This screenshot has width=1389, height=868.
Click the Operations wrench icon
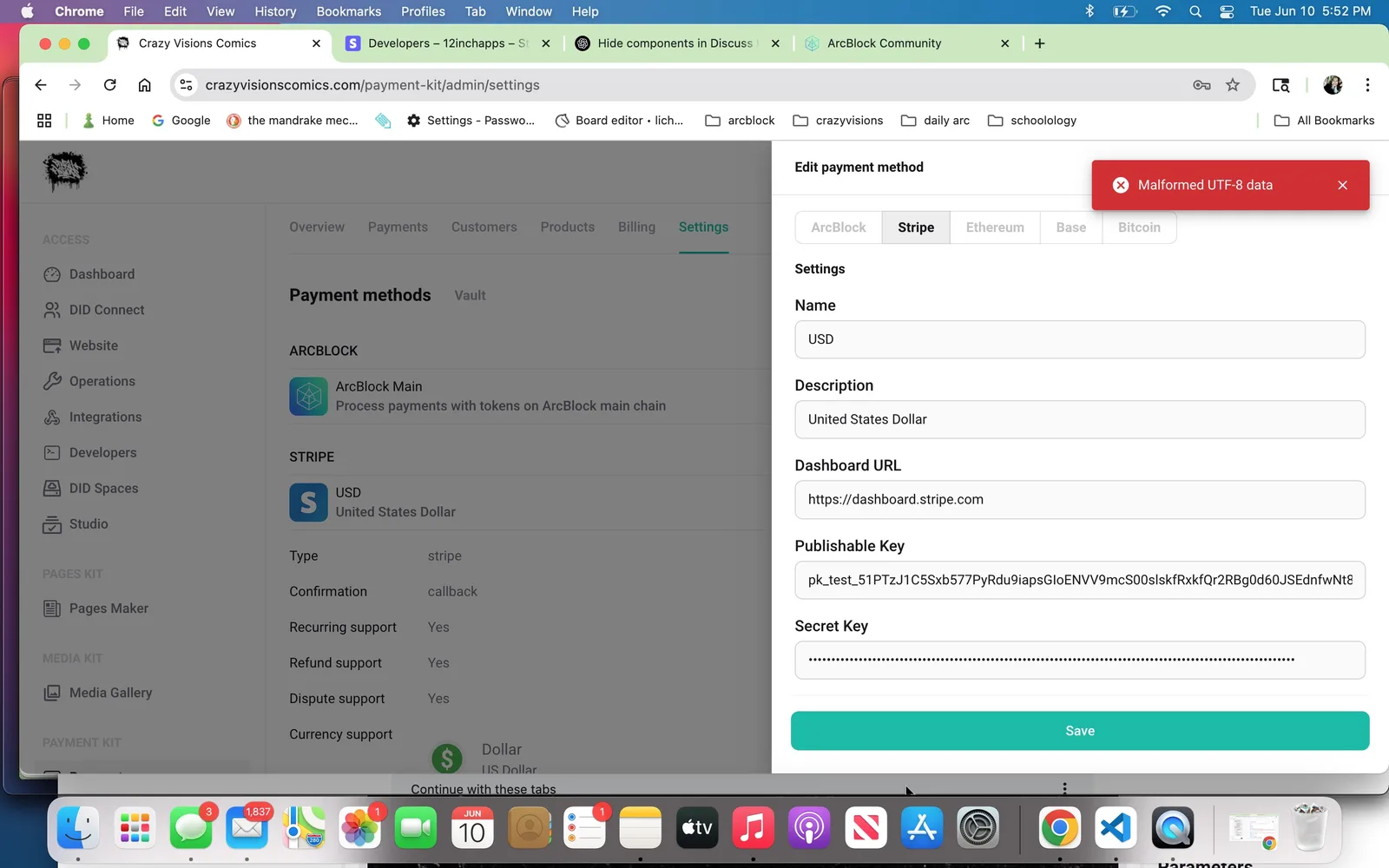(52, 381)
